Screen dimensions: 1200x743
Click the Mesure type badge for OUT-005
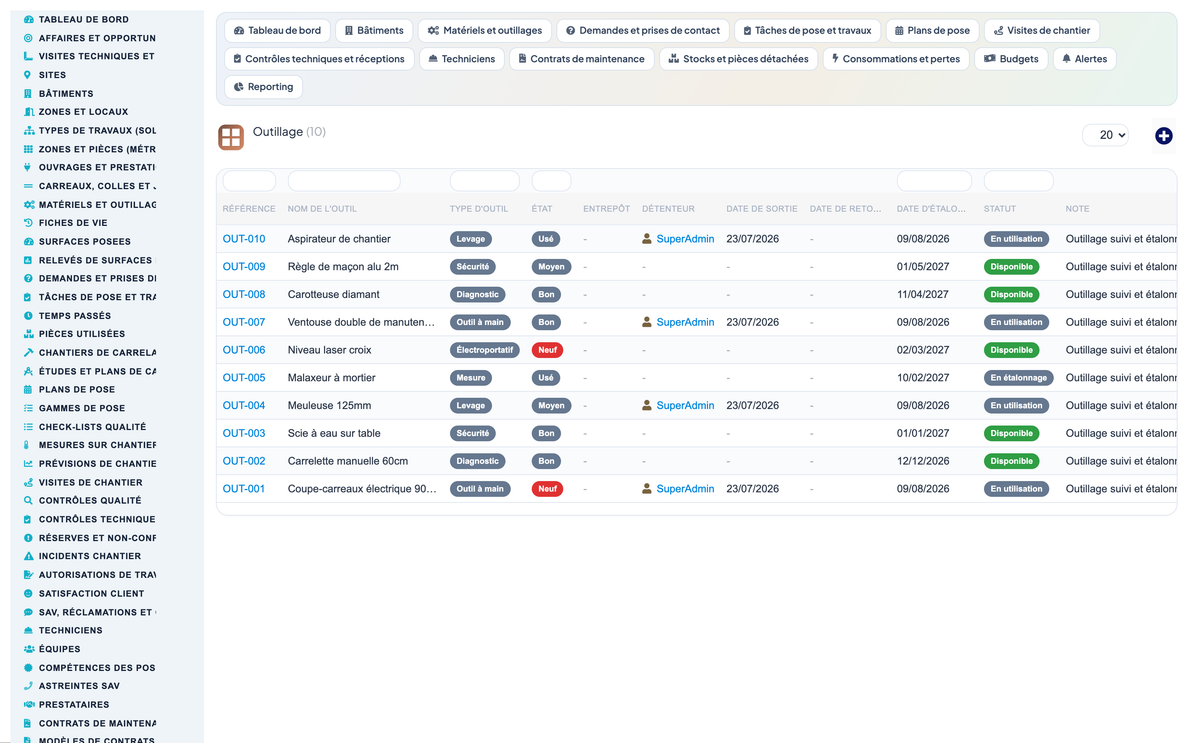[471, 378]
